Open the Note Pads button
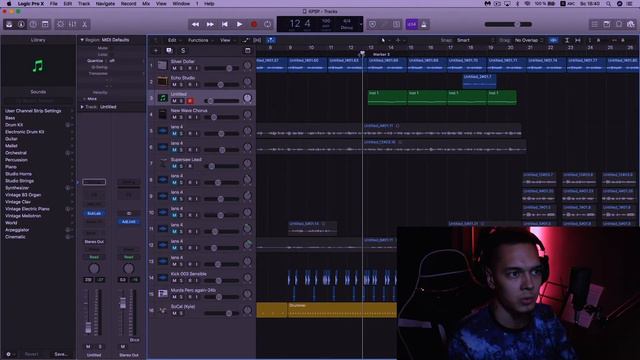640x360 pixels. click(x=607, y=24)
